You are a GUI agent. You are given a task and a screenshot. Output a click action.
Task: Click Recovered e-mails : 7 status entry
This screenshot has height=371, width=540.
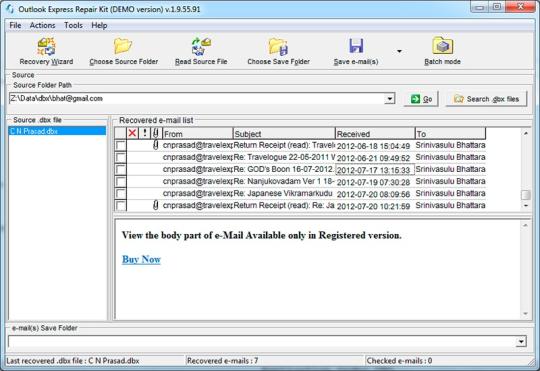222,361
